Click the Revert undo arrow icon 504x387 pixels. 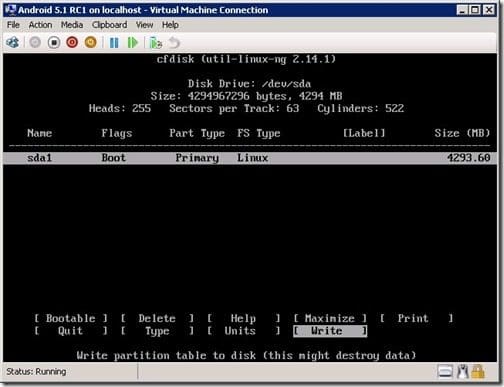(x=174, y=43)
